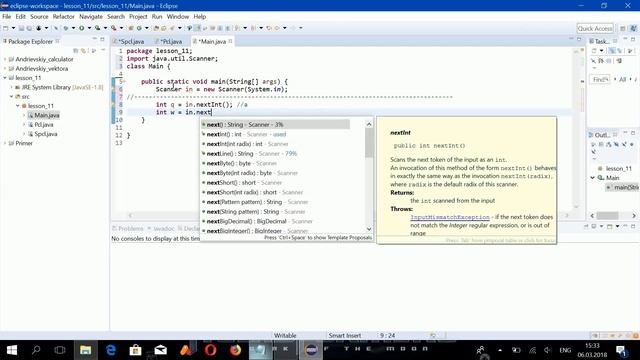This screenshot has width=640, height=360.
Task: Maximize the editor area
Action: pyautogui.click(x=579, y=39)
